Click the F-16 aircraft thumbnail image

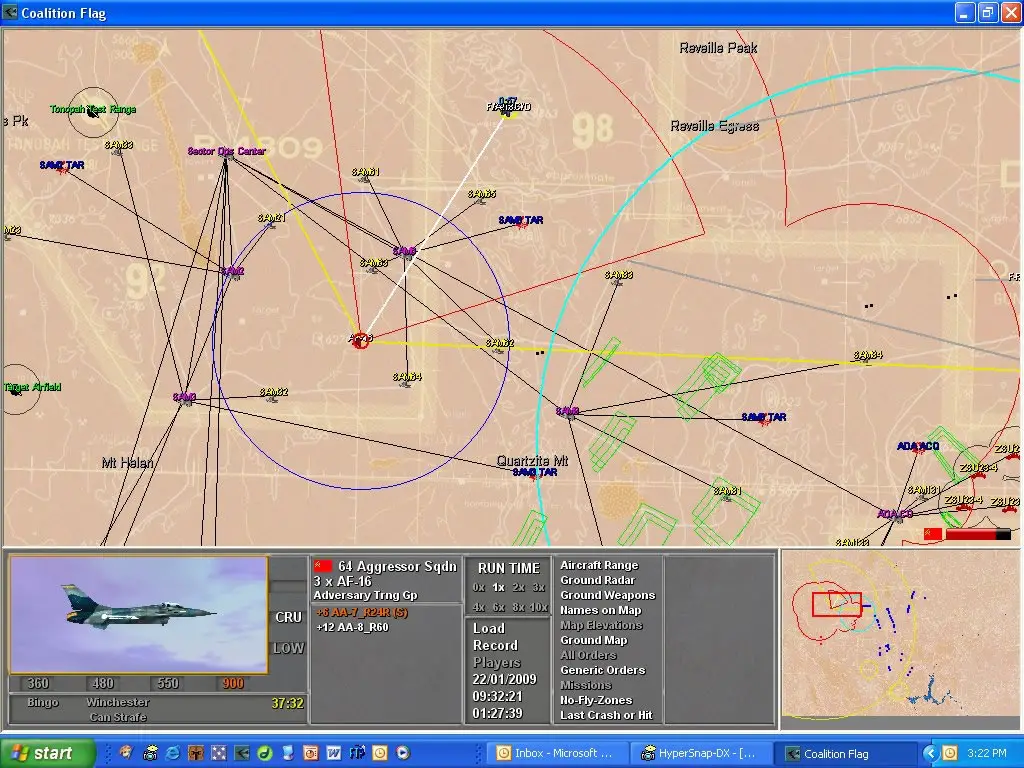coord(139,614)
